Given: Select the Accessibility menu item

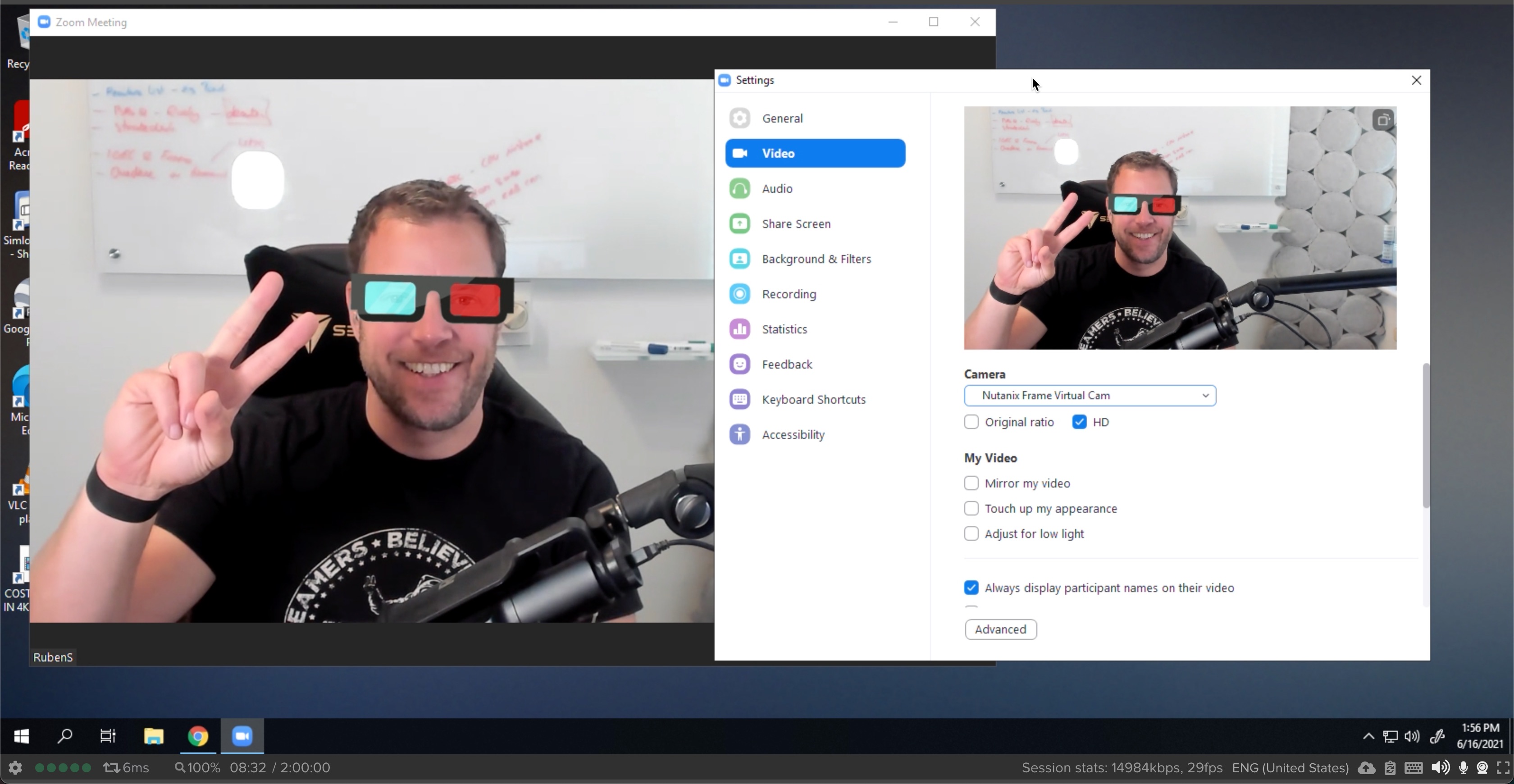Looking at the screenshot, I should point(793,435).
